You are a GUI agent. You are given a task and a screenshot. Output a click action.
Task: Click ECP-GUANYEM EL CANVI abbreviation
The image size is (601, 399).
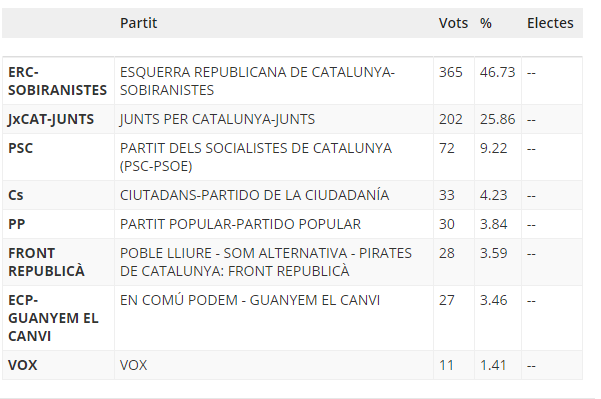click(53, 318)
